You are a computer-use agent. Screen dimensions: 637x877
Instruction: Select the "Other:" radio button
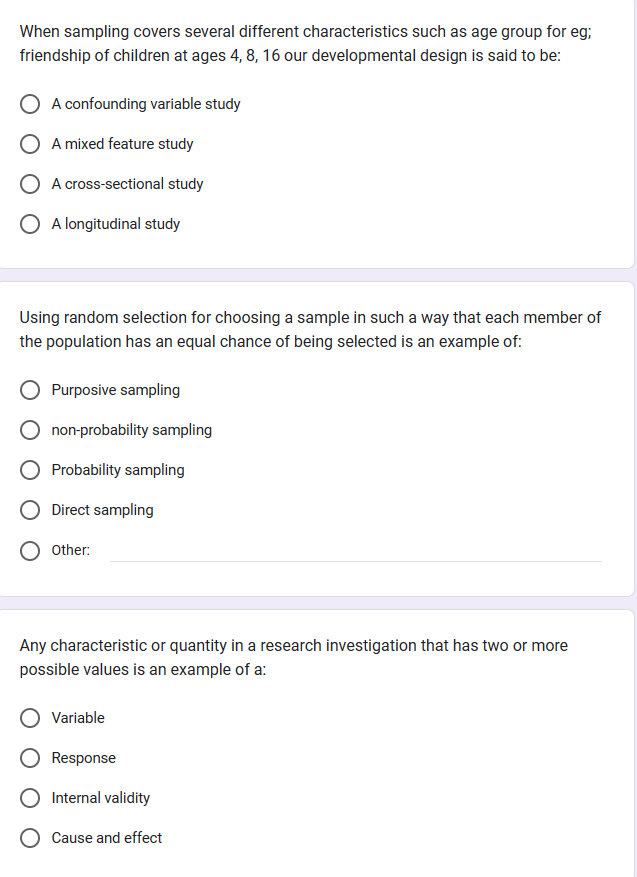tap(31, 550)
